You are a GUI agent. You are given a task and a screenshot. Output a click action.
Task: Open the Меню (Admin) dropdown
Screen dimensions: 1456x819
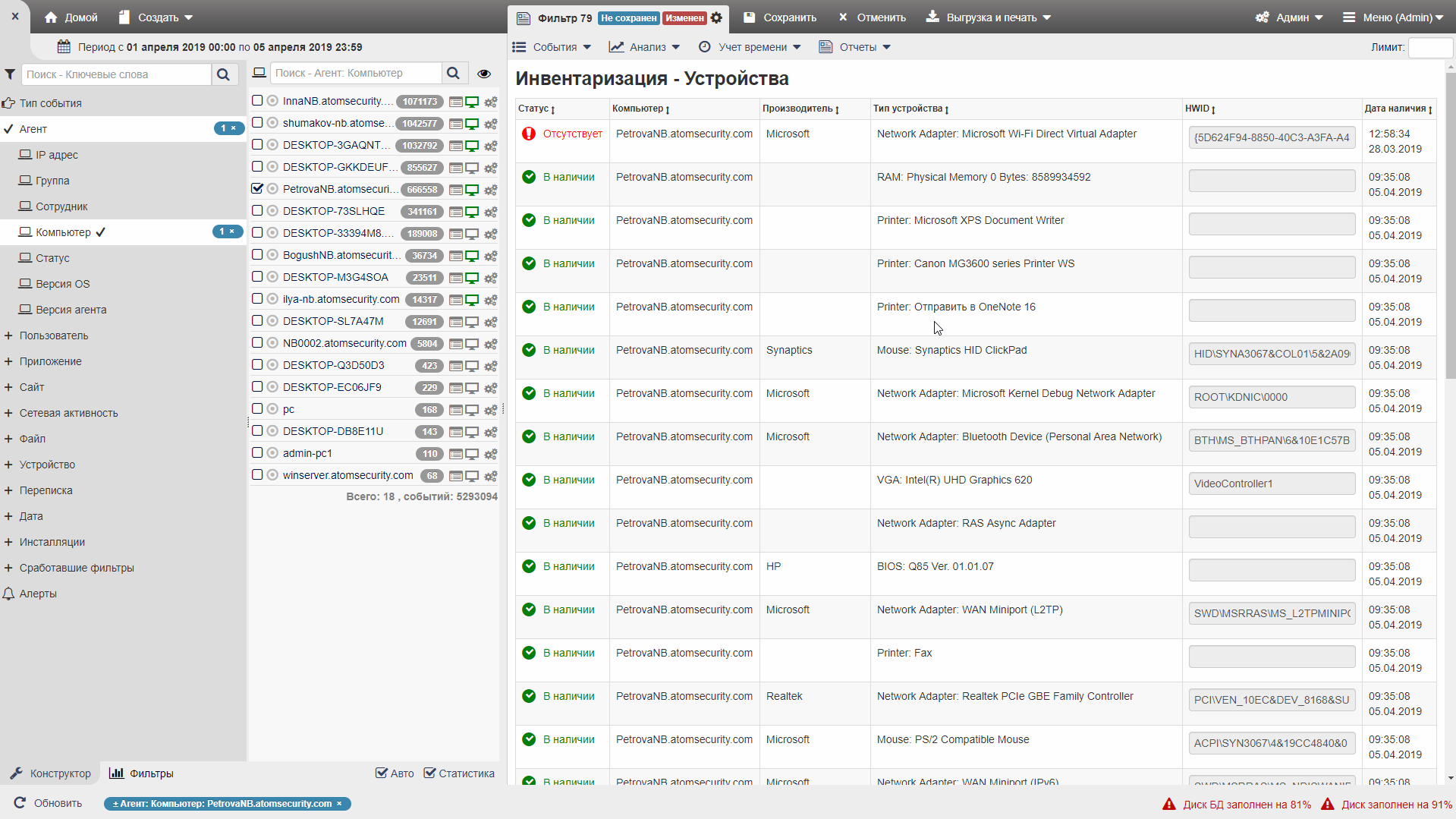click(x=1393, y=17)
